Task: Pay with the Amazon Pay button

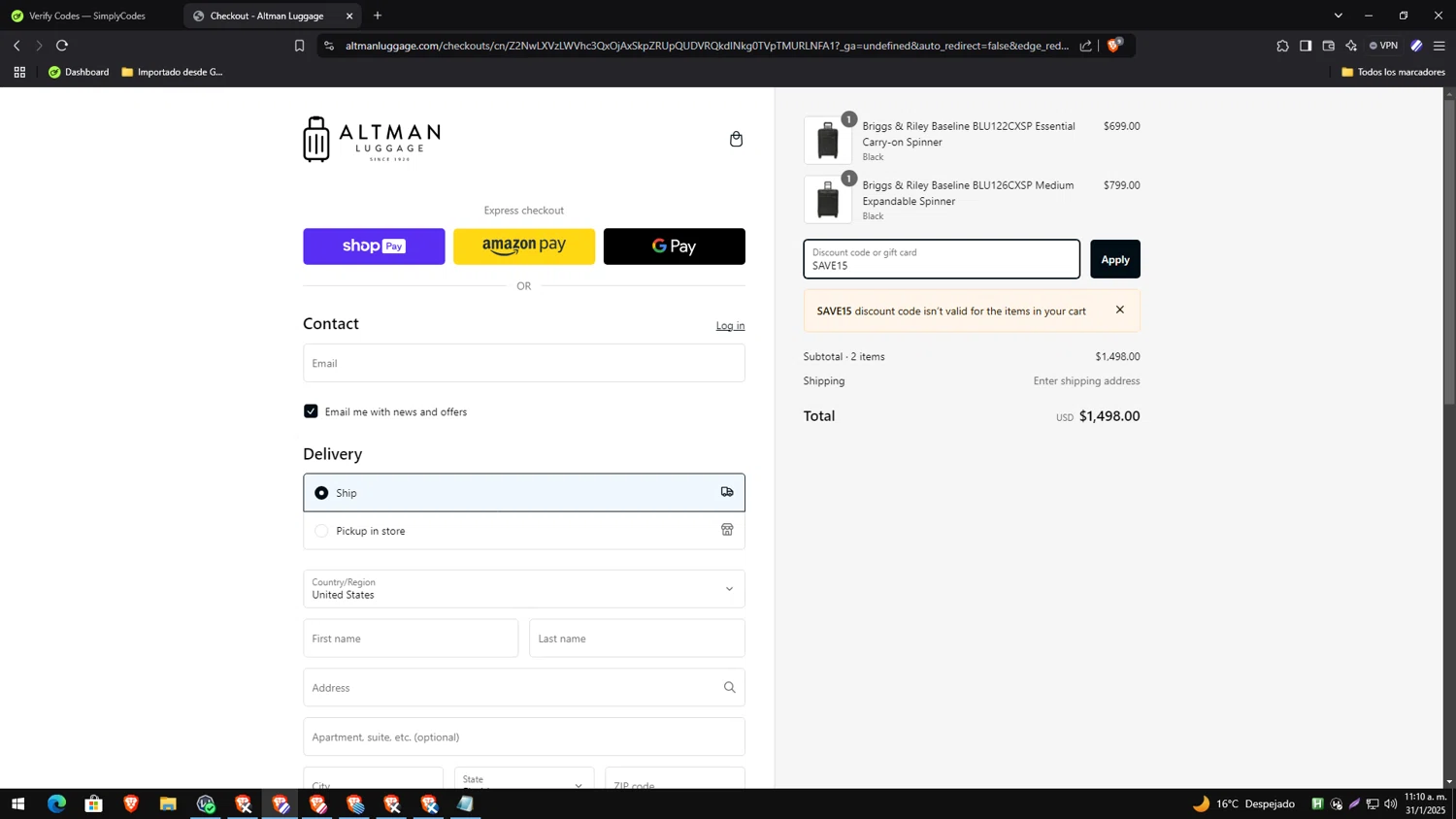Action: (x=524, y=246)
